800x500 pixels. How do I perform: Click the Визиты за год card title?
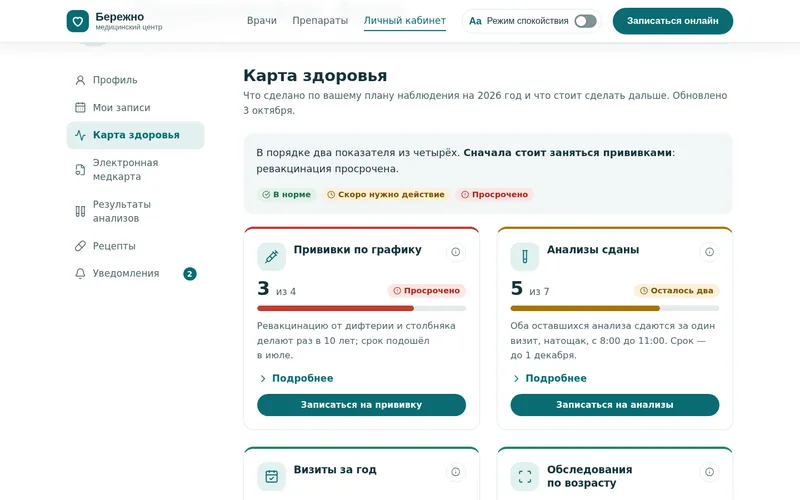click(335, 470)
